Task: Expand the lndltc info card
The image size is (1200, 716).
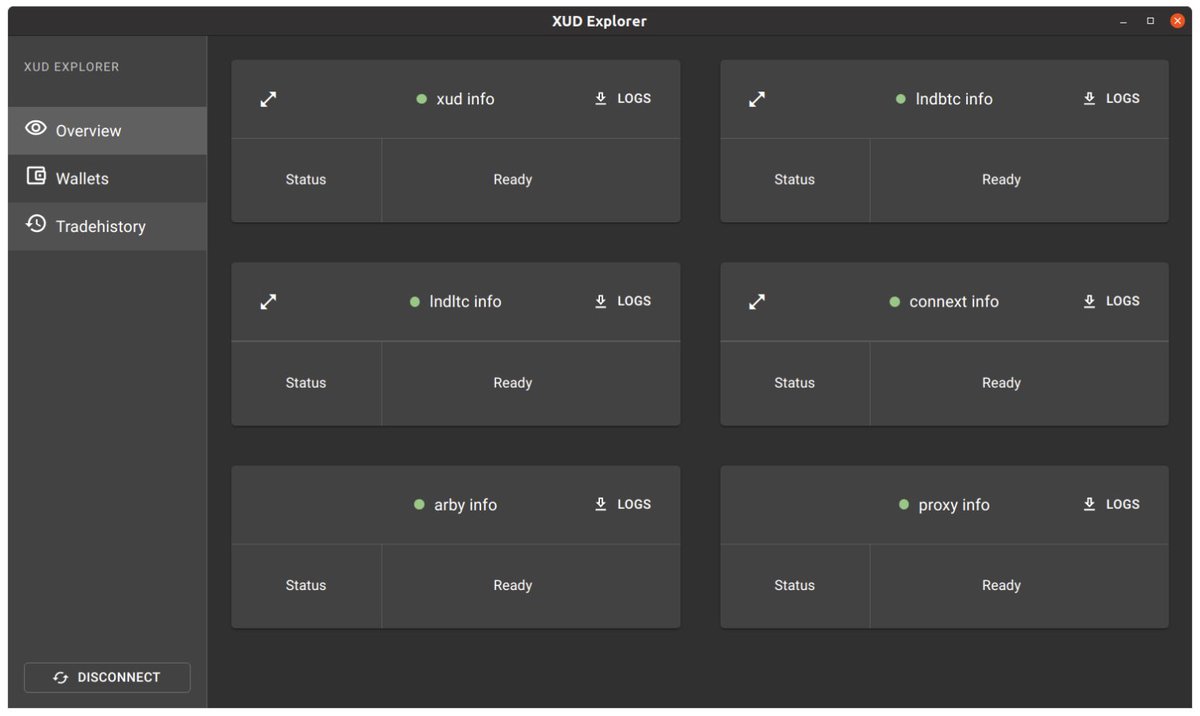Action: (x=268, y=301)
